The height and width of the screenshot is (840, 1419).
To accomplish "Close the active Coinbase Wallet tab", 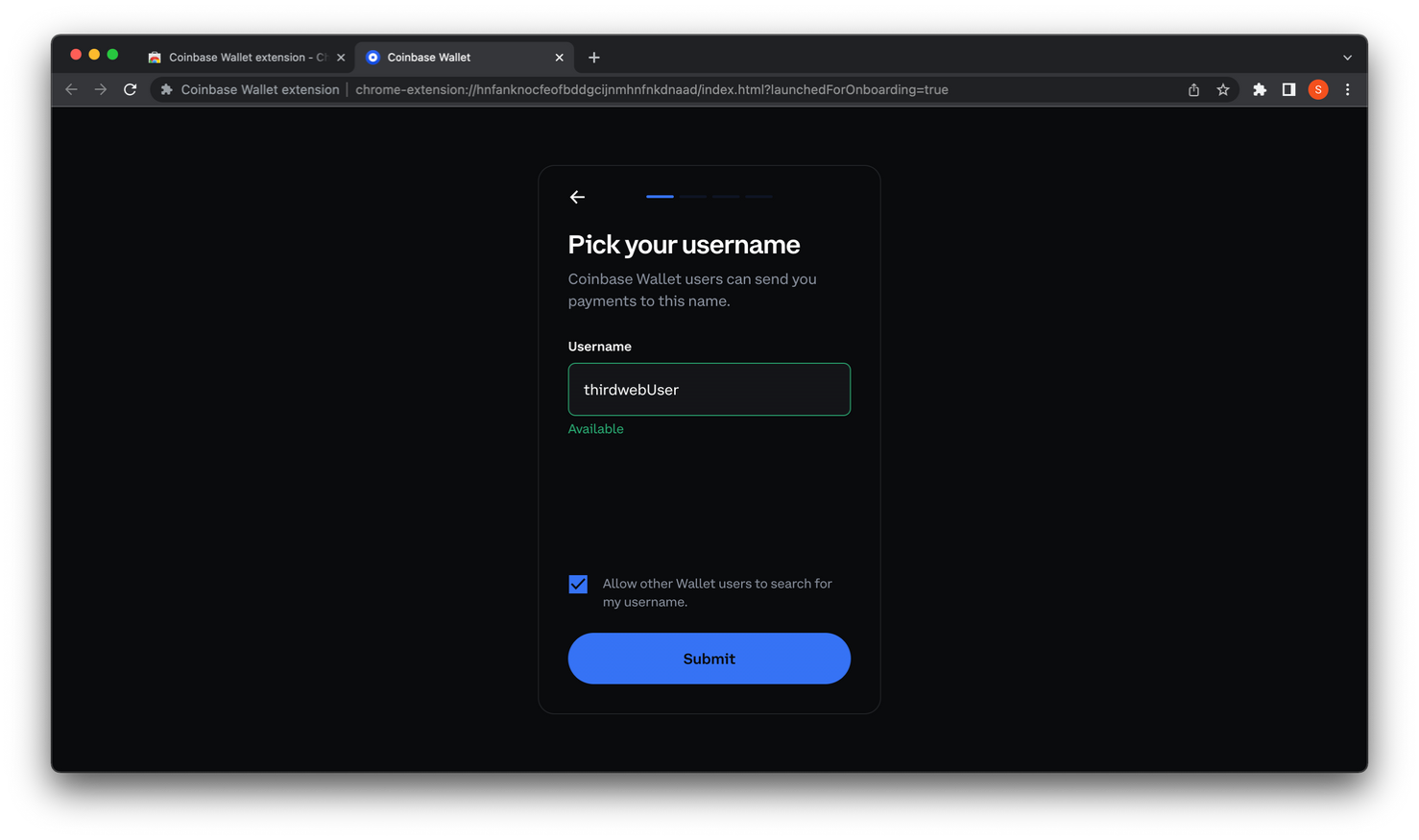I will pos(559,58).
